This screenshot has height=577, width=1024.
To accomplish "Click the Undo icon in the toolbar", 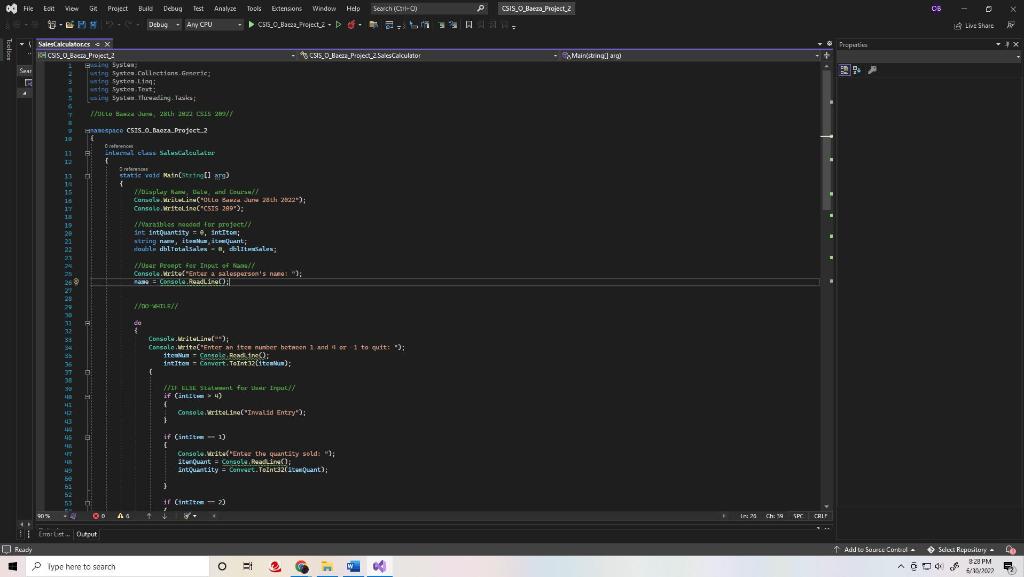I will pos(110,27).
